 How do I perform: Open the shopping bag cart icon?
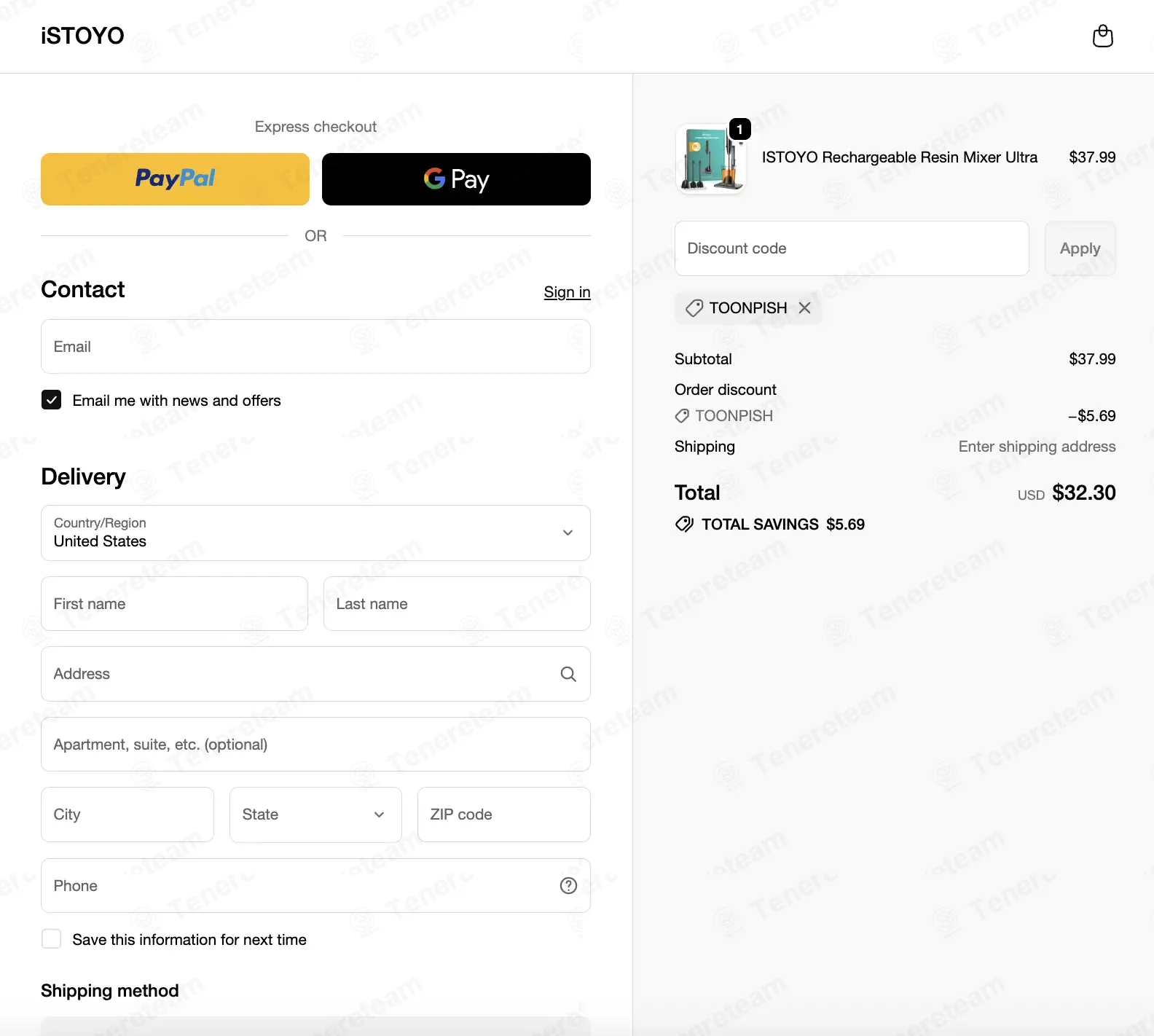[1103, 36]
